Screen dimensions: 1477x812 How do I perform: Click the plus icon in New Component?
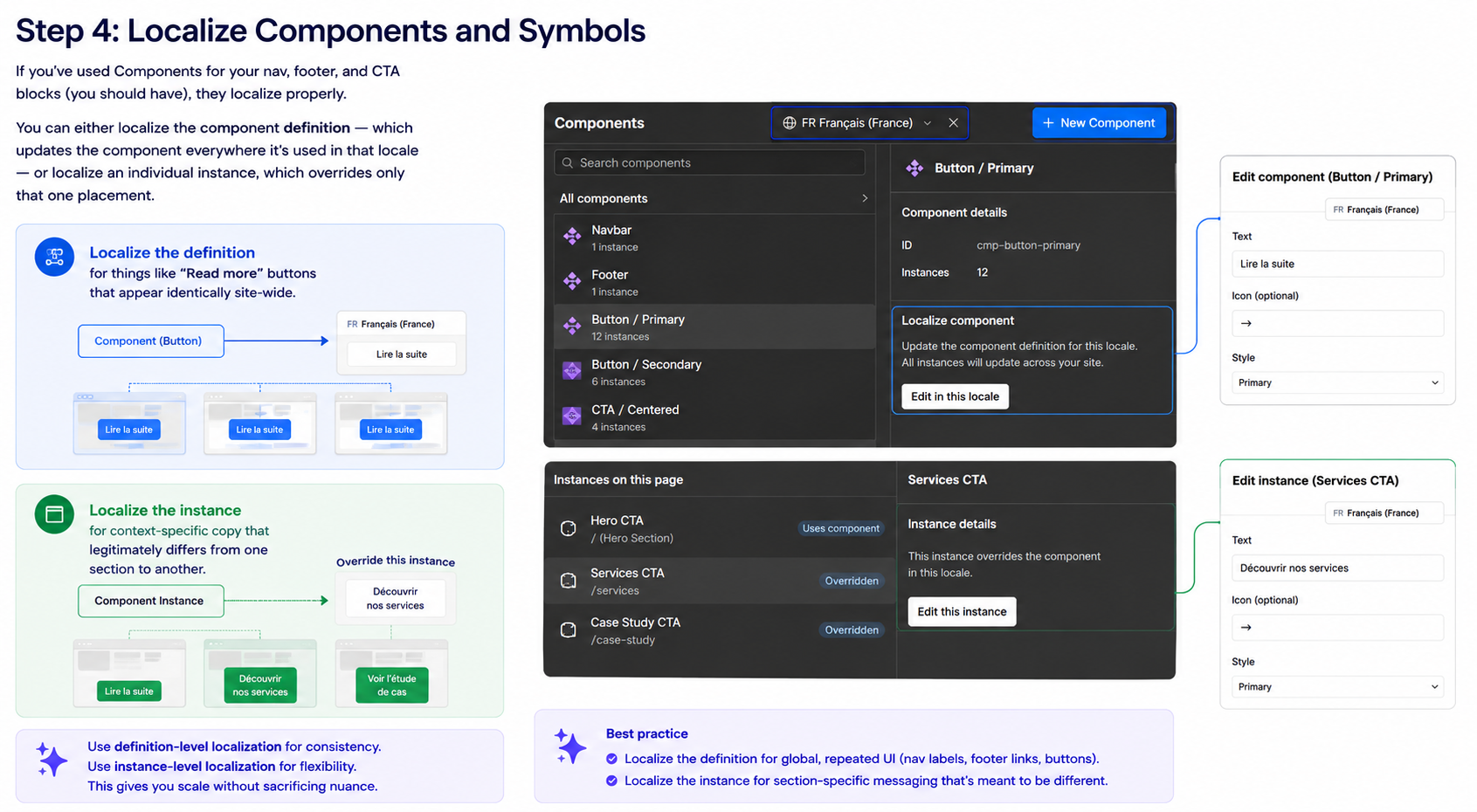pos(1048,123)
